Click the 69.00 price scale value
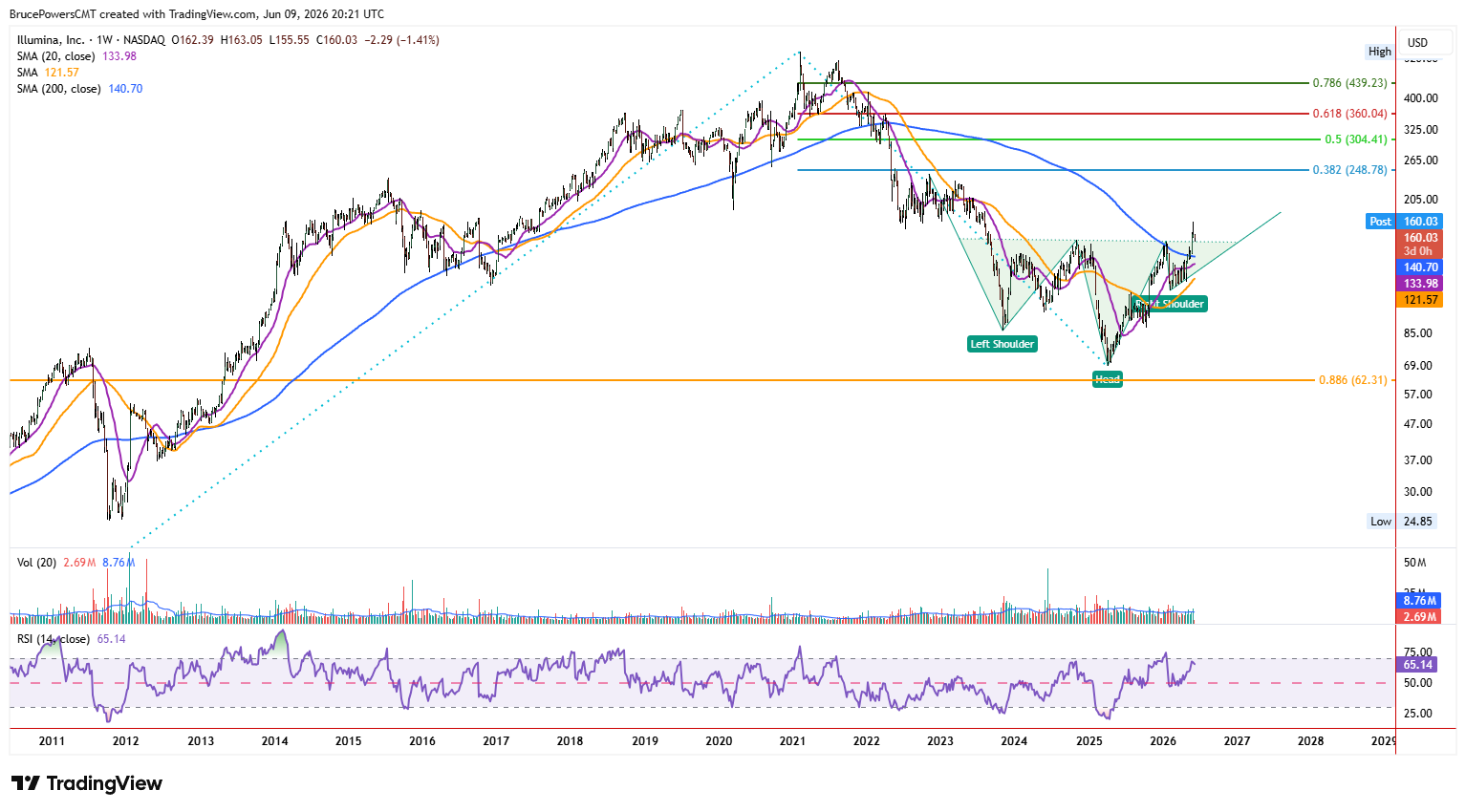Viewport: 1466px width, 812px height. 1418,366
